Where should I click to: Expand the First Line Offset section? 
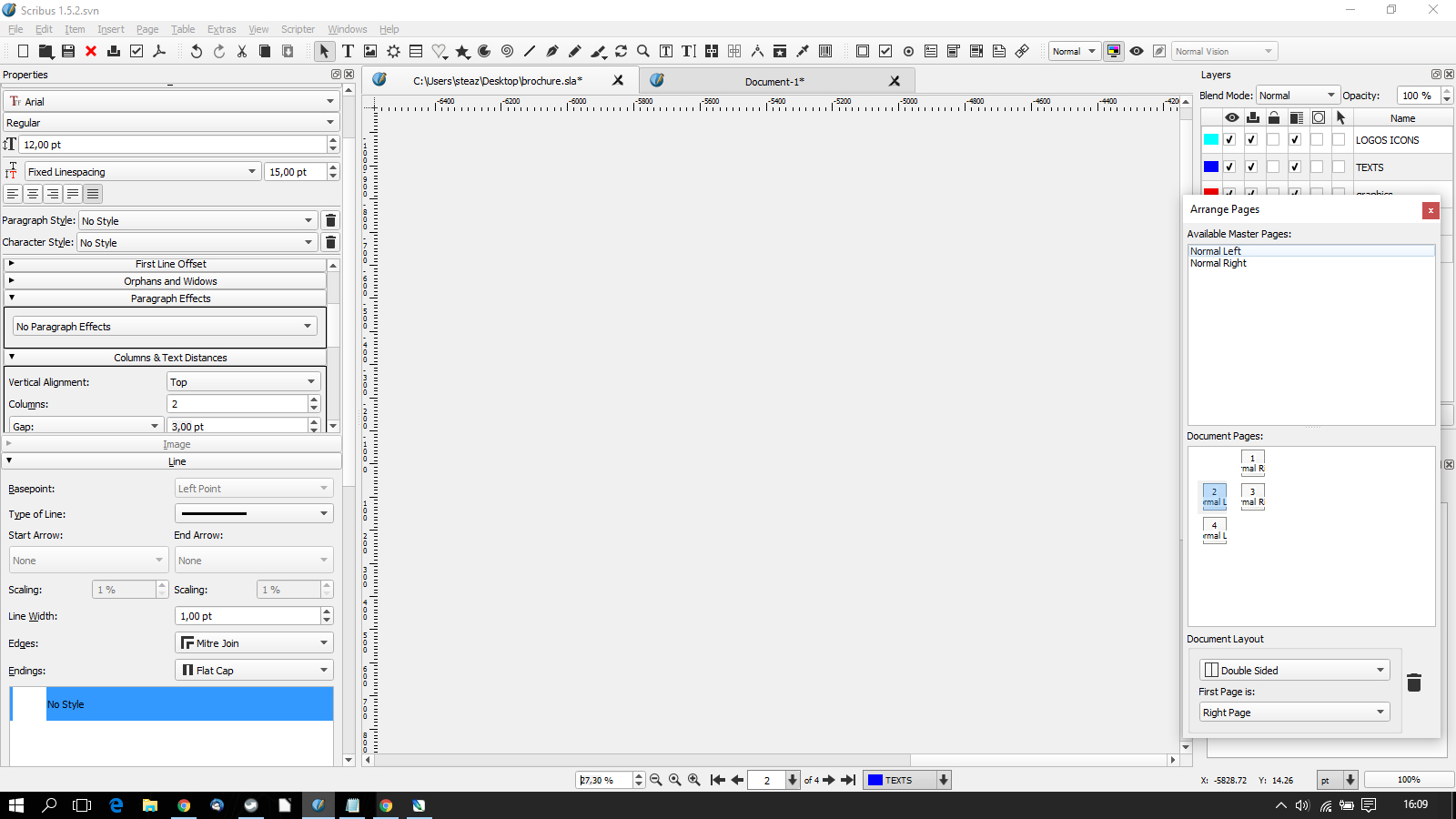click(170, 264)
